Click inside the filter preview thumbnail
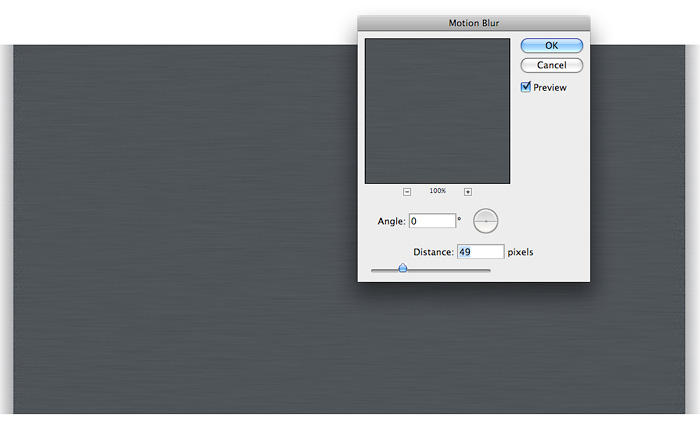This screenshot has width=700, height=435. coord(437,110)
